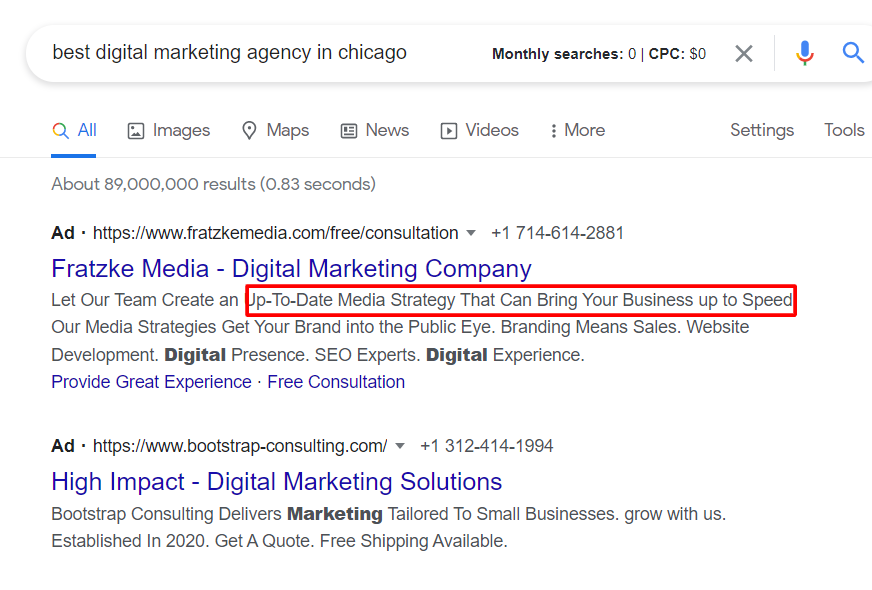872x590 pixels.
Task: Open High Impact - Digital Marketing Solutions ad
Action: (277, 481)
